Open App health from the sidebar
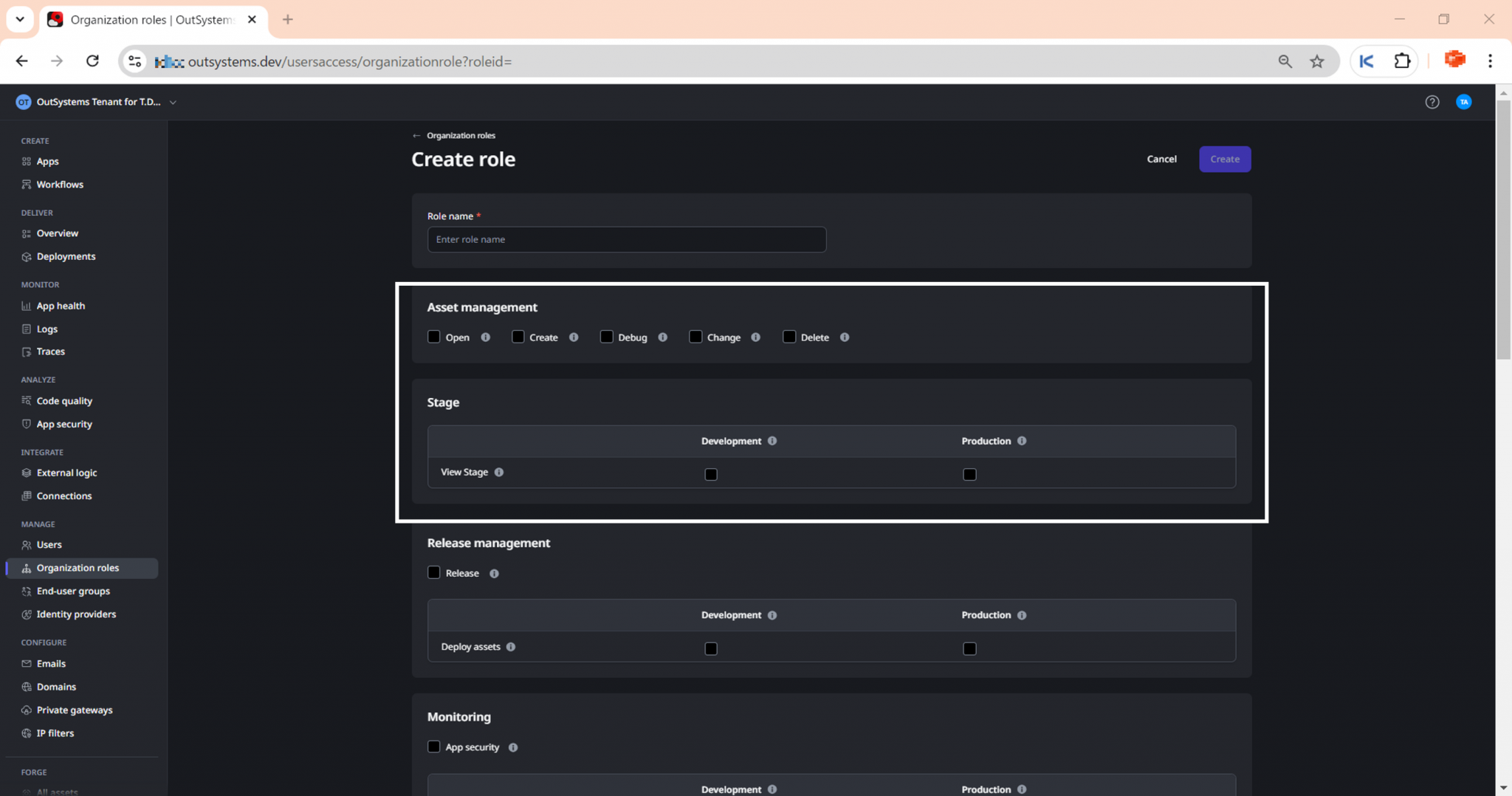 coord(61,305)
